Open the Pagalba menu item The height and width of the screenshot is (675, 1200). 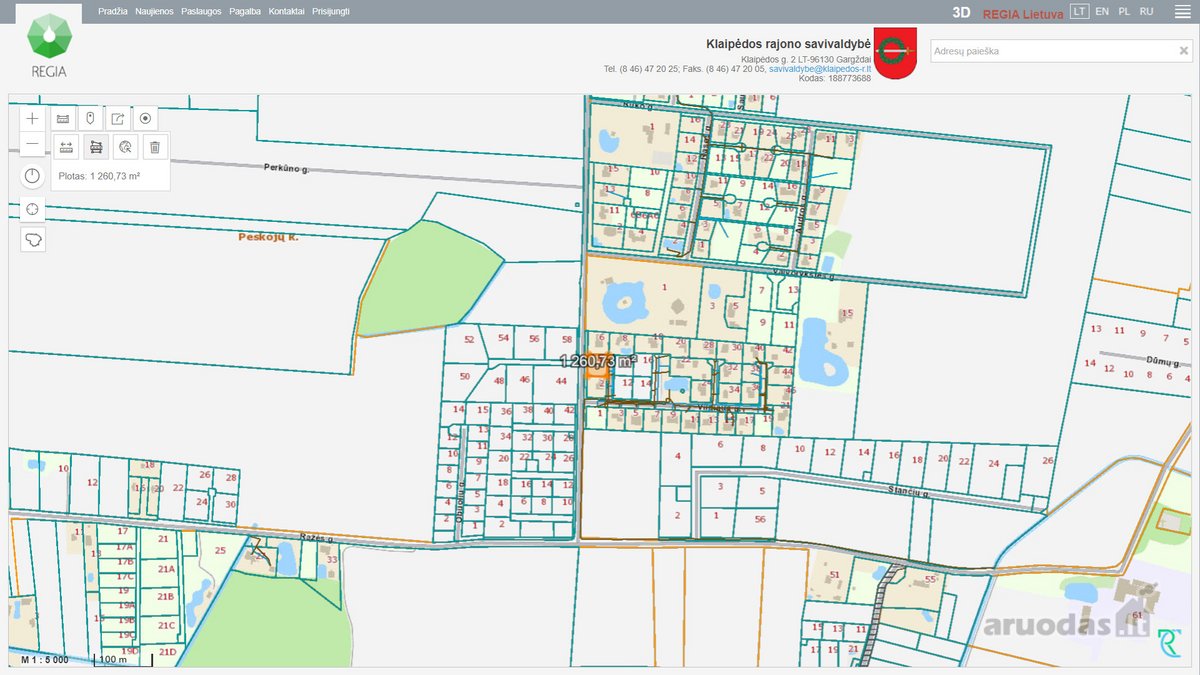(245, 11)
